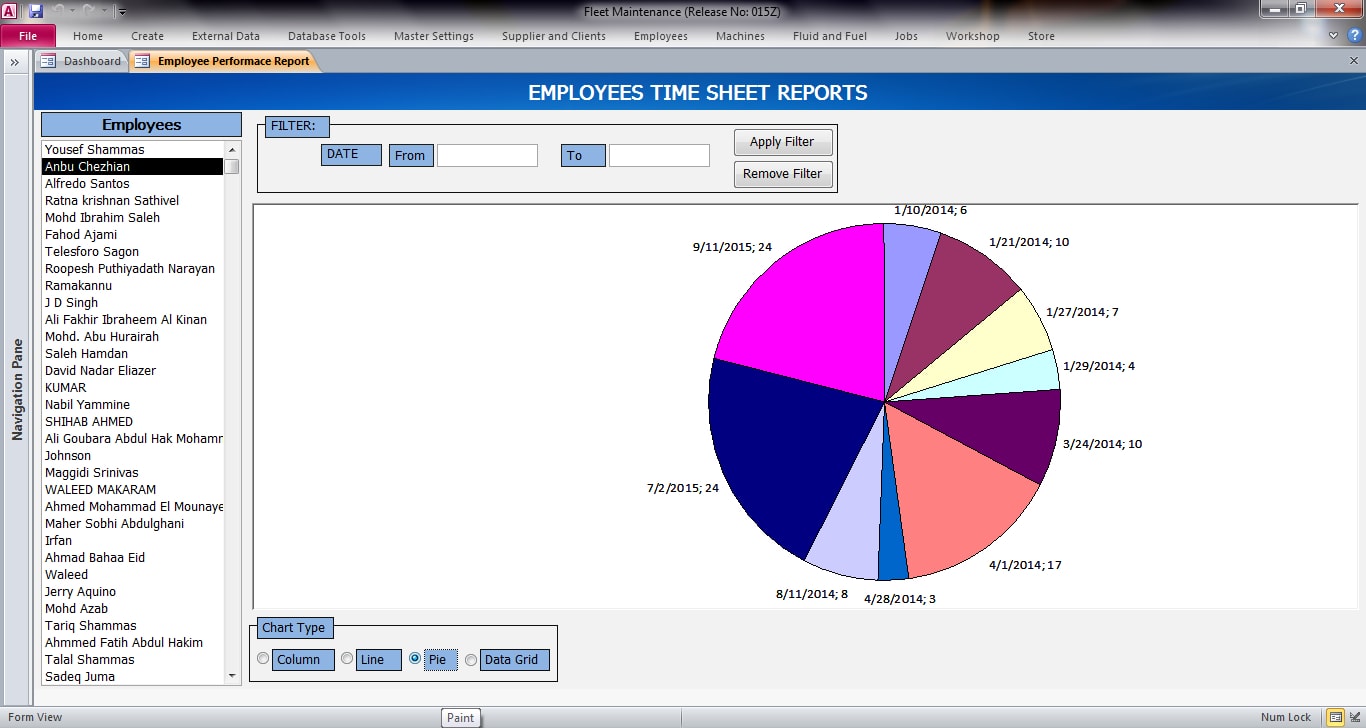Open the External Data ribbon tab
The height and width of the screenshot is (728, 1366).
226,36
